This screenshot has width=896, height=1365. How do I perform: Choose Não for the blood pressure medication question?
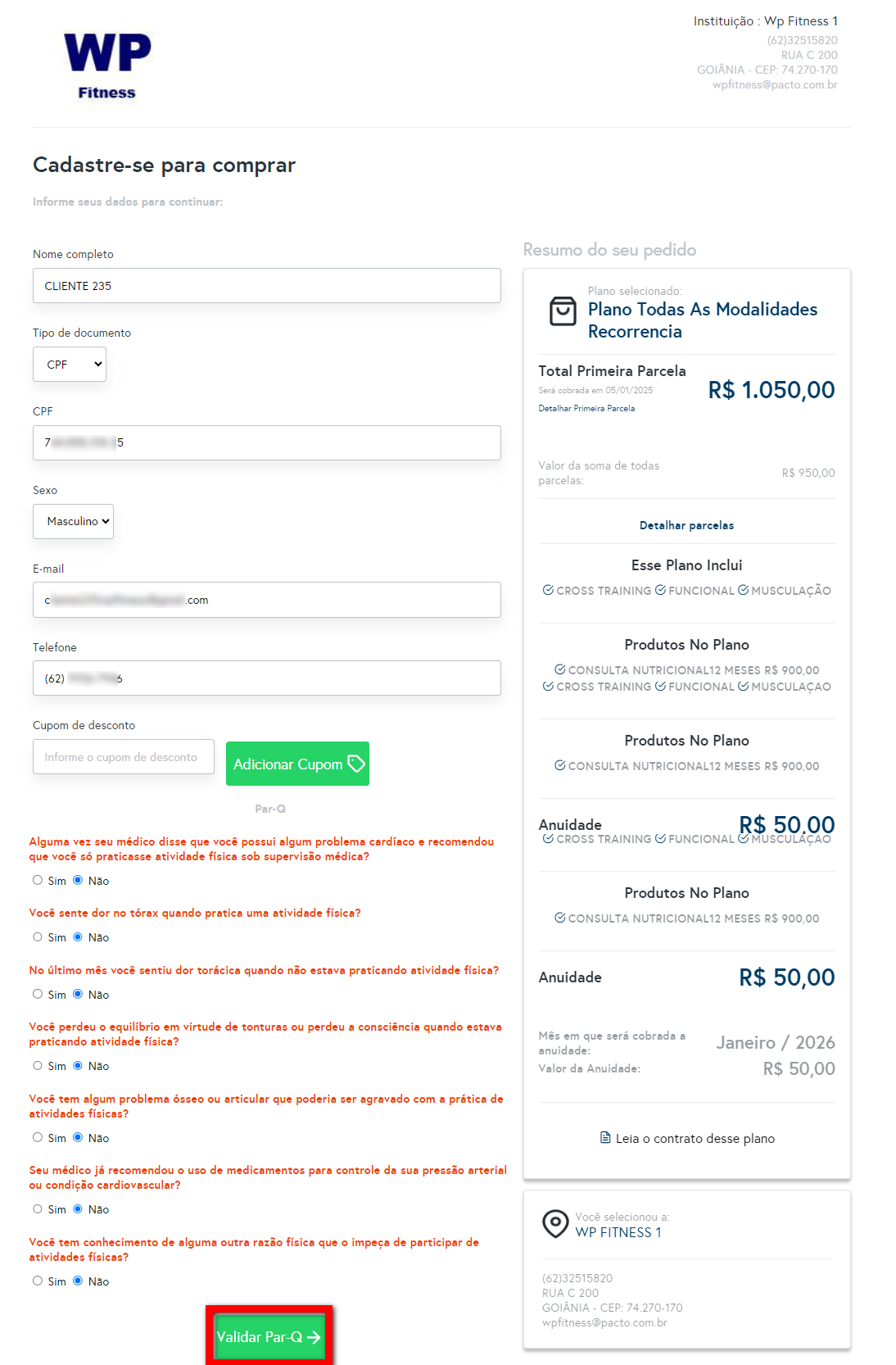tap(78, 1209)
